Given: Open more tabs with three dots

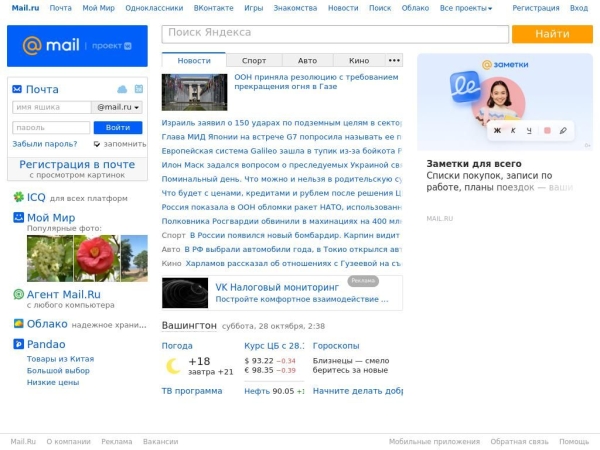Looking at the screenshot, I should (394, 60).
